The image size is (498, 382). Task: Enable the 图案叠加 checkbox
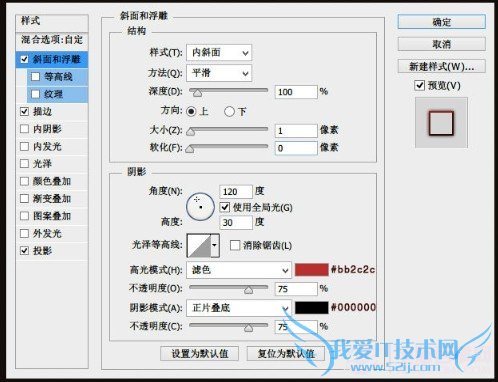[24, 216]
